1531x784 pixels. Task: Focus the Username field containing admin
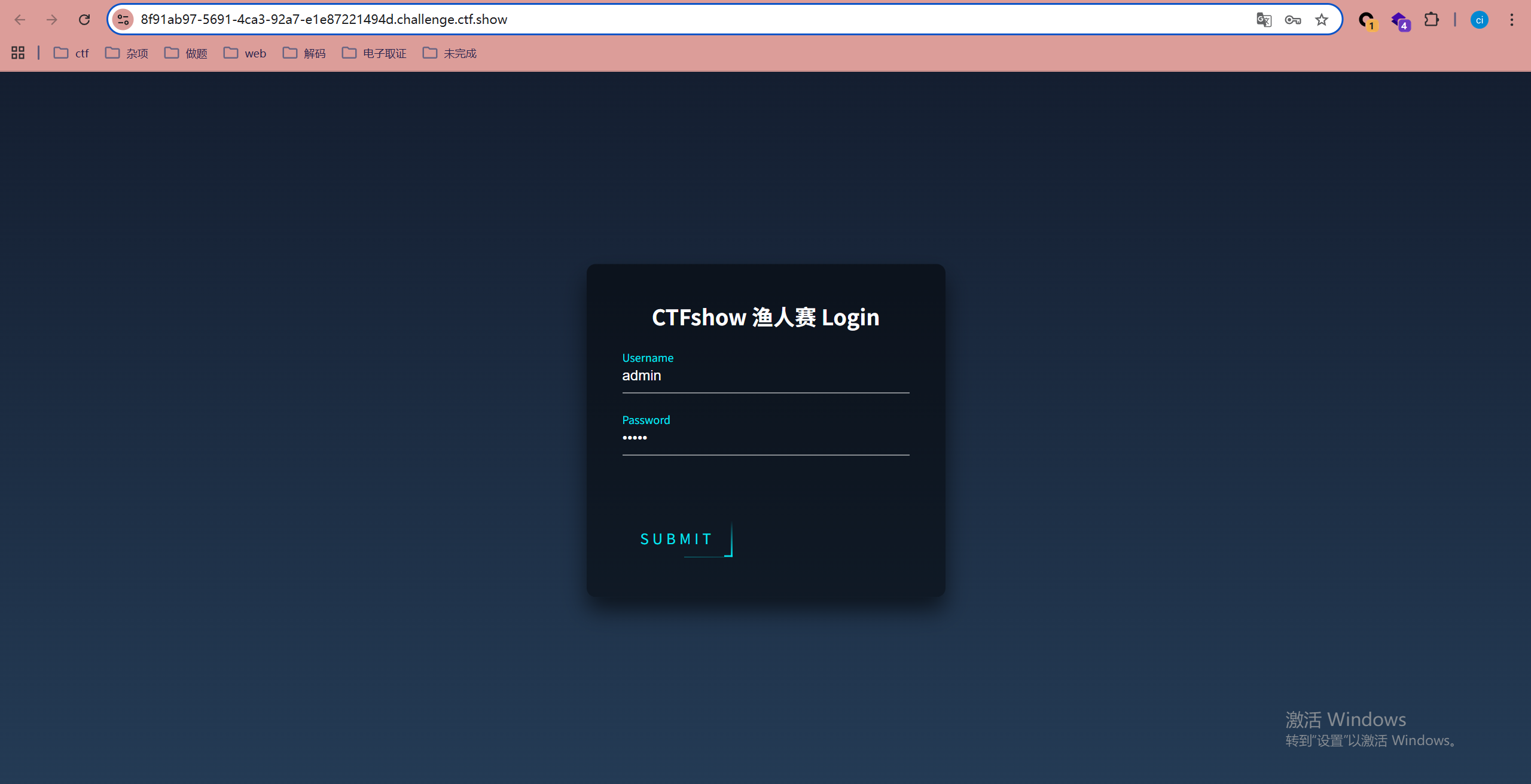tap(765, 376)
